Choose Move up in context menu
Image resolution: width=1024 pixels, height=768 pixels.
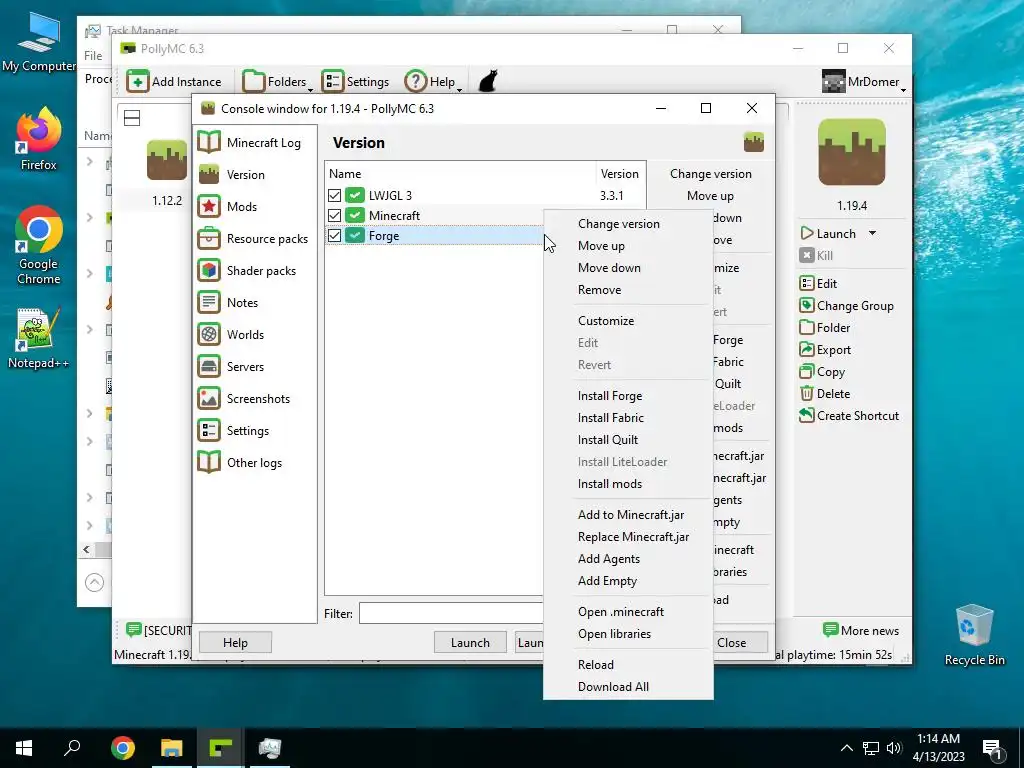(601, 246)
